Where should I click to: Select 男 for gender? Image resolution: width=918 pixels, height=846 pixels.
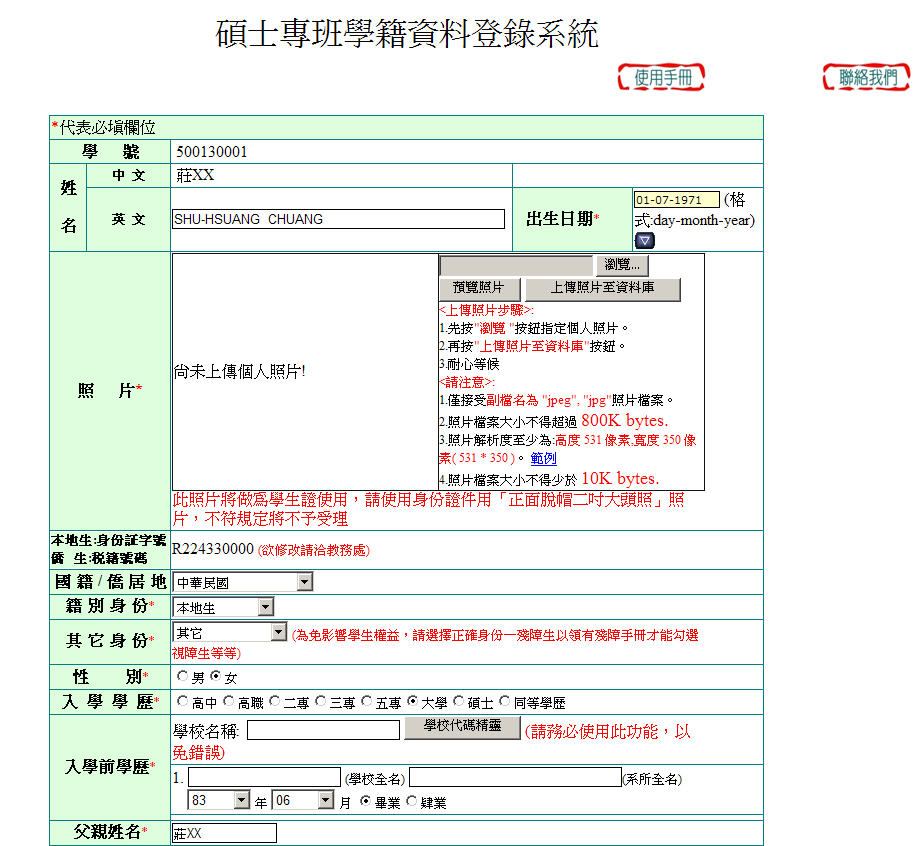coord(181,677)
